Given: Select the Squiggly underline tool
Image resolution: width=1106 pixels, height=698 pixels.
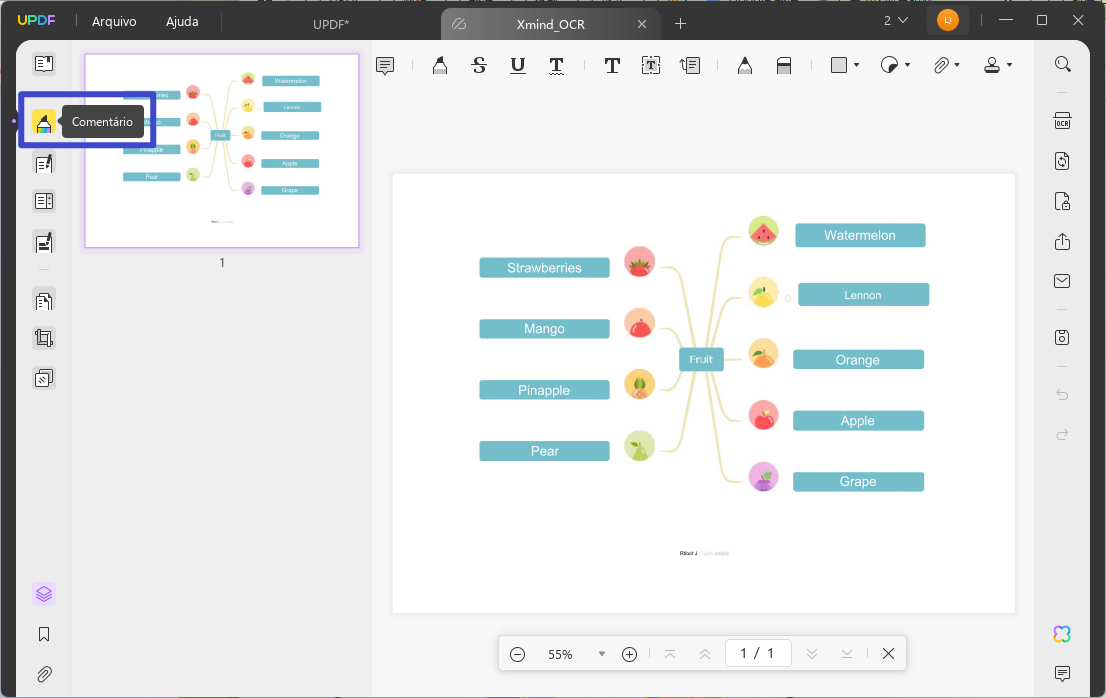Looking at the screenshot, I should (557, 66).
